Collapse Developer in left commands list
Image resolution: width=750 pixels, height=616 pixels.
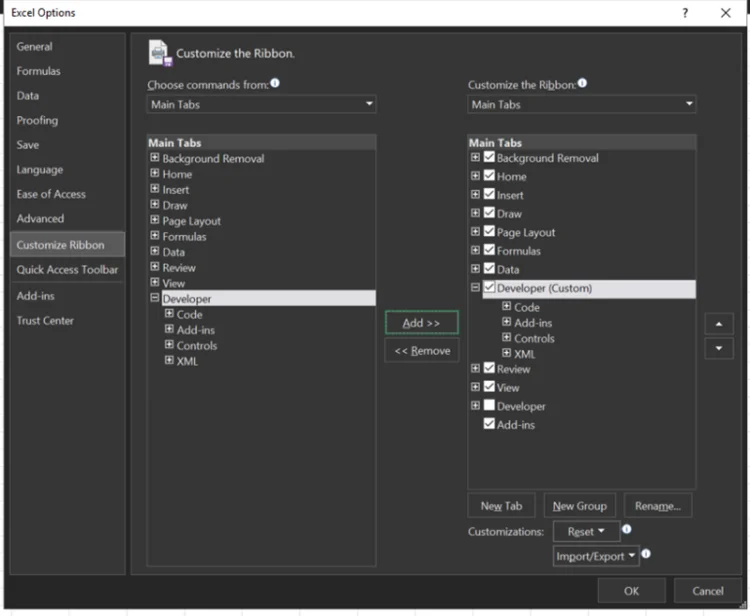[154, 298]
